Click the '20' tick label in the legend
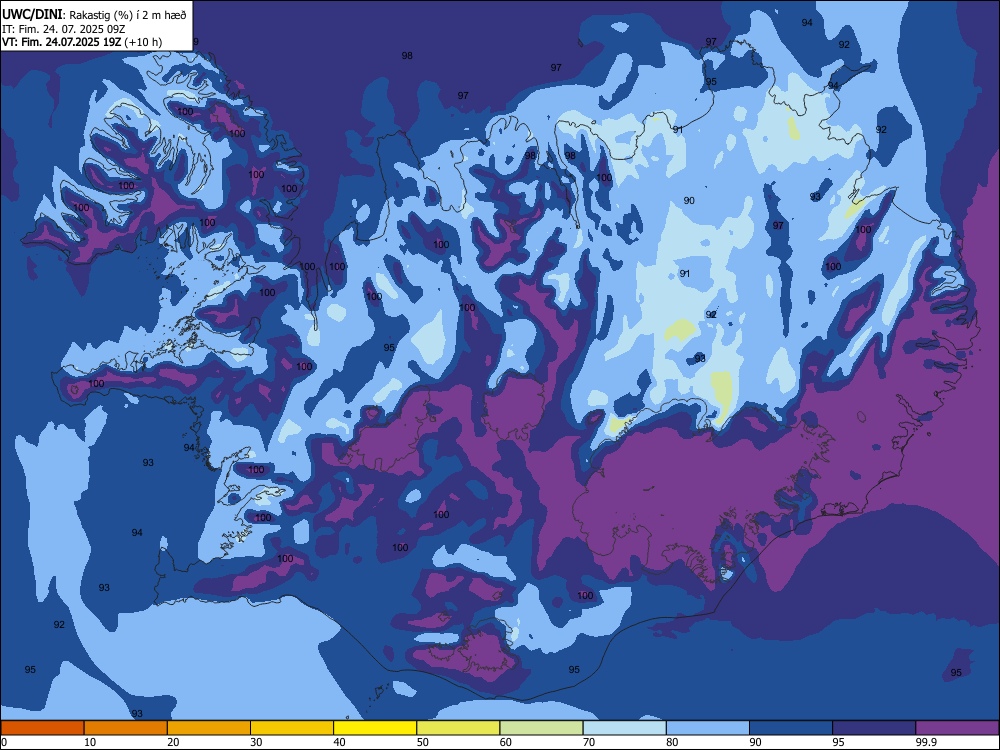Screen dimensions: 1000x750 point(173,742)
